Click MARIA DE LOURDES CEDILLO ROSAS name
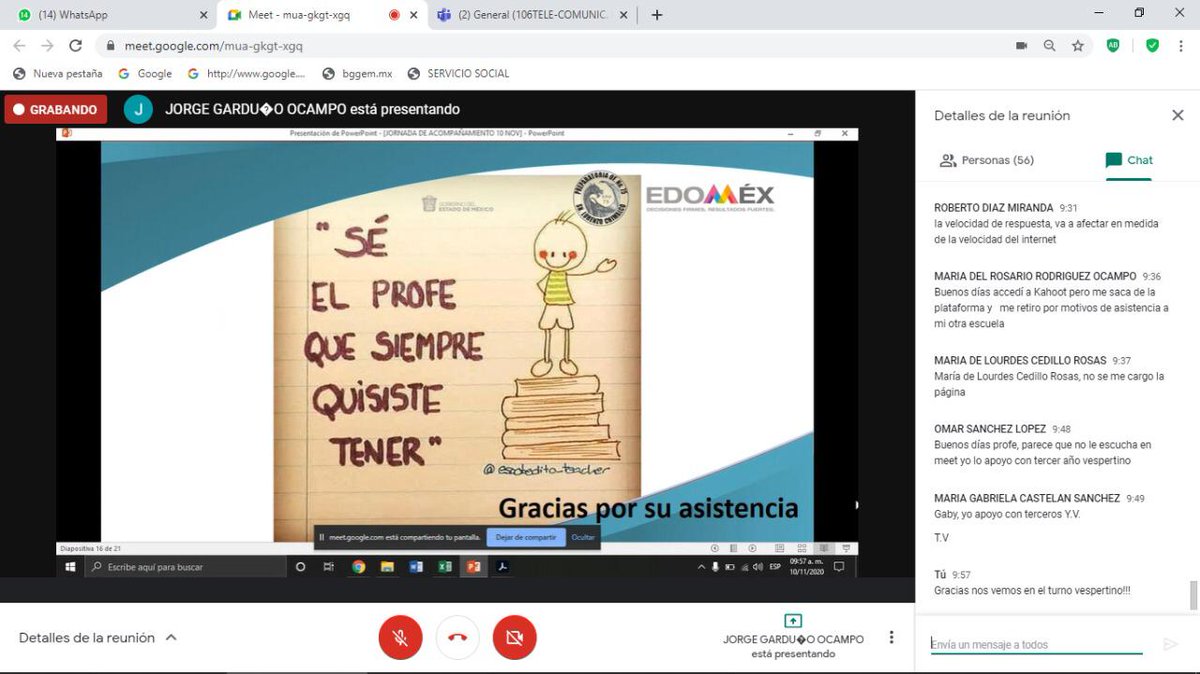Viewport: 1200px width, 674px height. [1020, 360]
